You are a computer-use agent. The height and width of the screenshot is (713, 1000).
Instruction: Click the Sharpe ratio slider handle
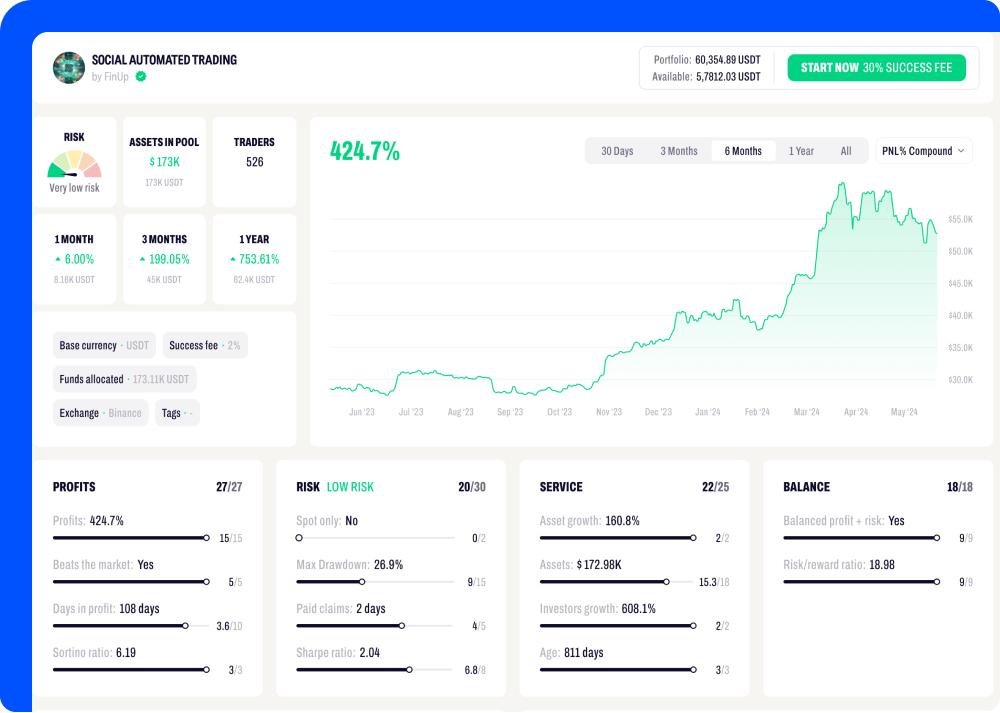pyautogui.click(x=410, y=670)
